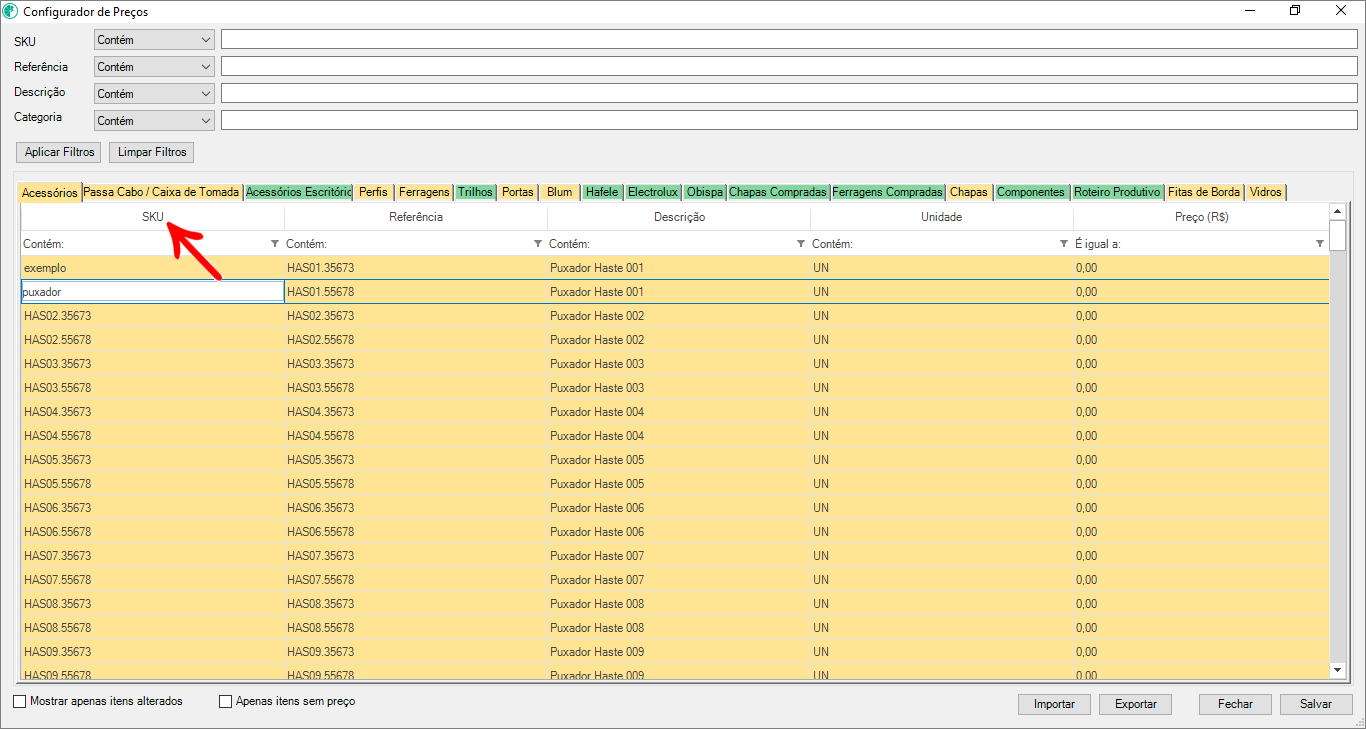1366x729 pixels.
Task: Click the Aplicar Filtros button
Action: 60,152
